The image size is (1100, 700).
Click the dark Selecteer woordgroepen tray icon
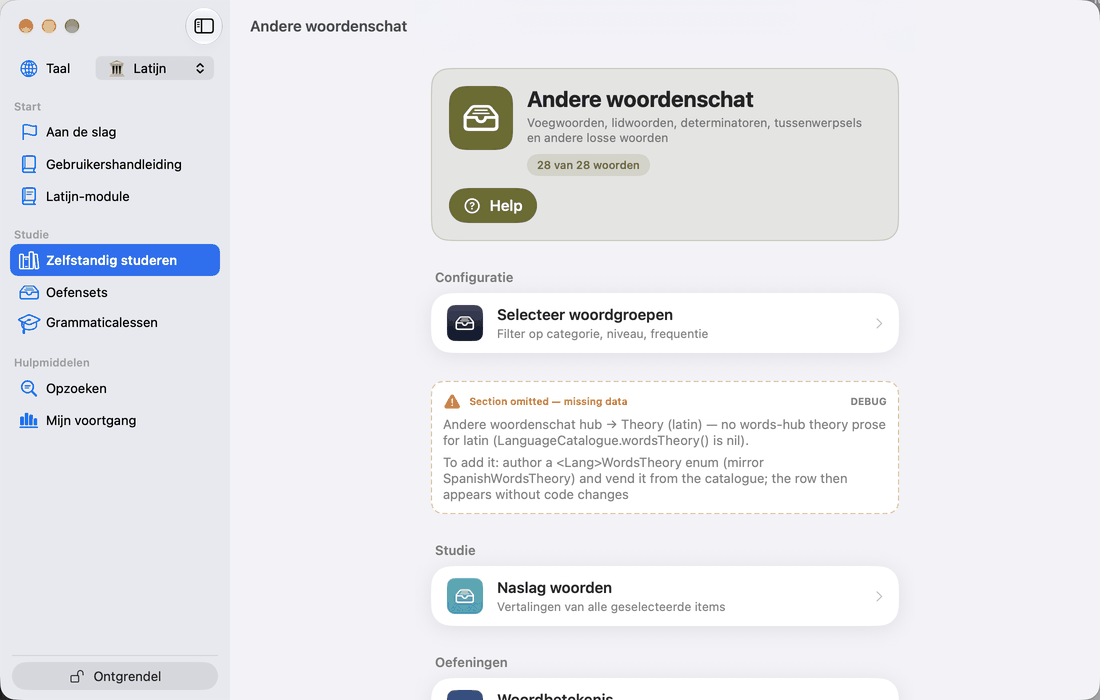pyautogui.click(x=464, y=323)
